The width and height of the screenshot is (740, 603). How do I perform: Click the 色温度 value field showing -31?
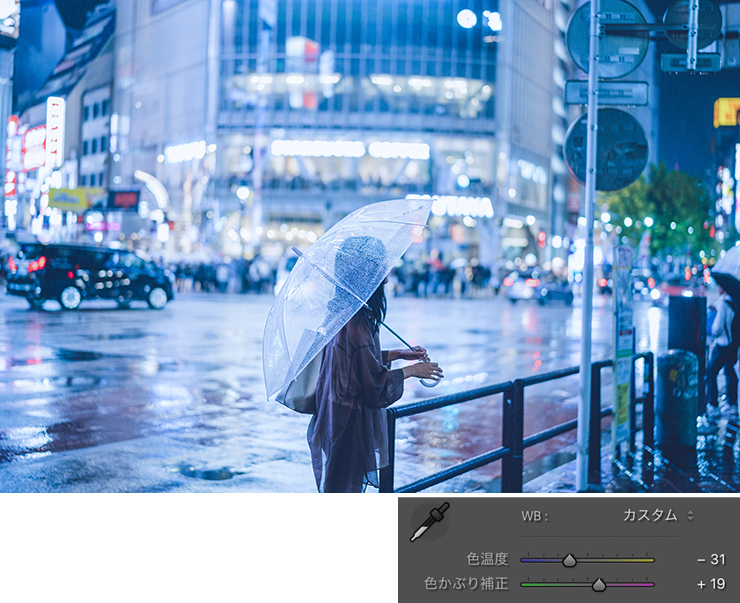coord(711,560)
